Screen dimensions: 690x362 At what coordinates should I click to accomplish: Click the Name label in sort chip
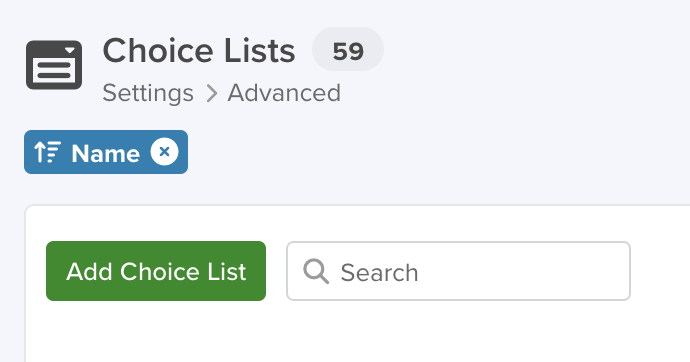coord(106,154)
